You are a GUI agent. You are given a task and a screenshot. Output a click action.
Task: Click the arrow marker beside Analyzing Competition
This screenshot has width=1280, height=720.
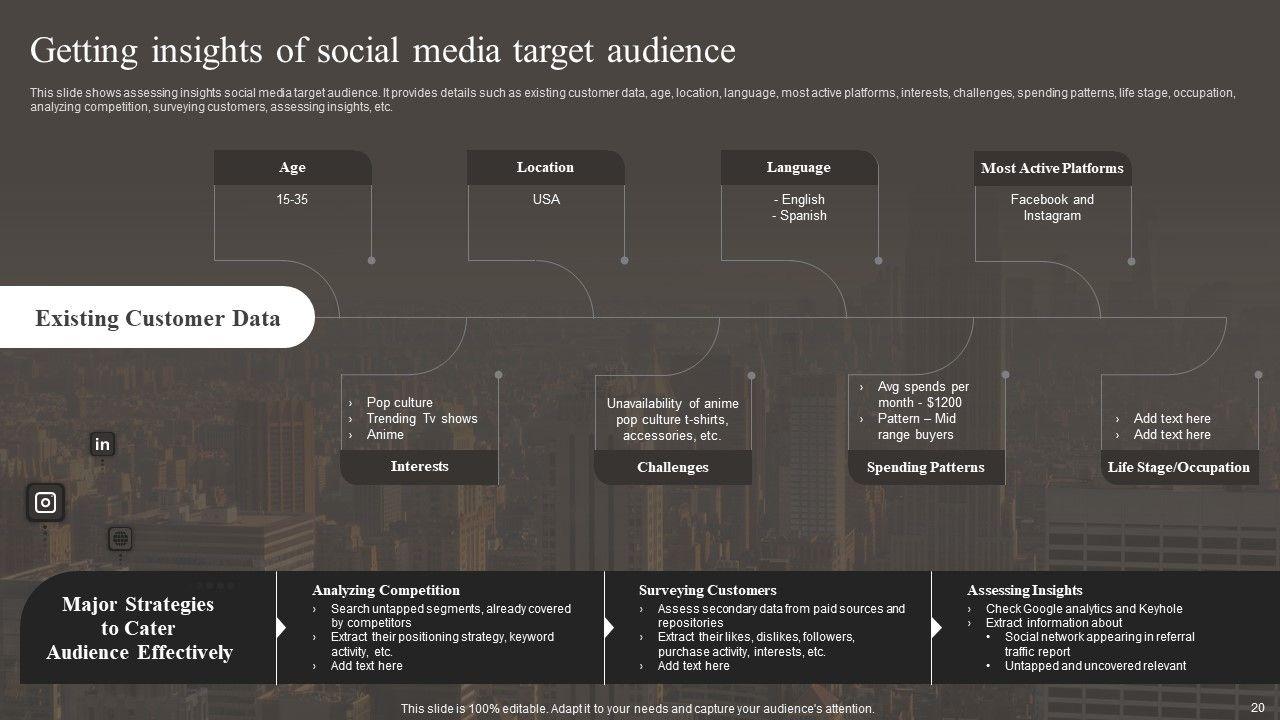(x=281, y=628)
